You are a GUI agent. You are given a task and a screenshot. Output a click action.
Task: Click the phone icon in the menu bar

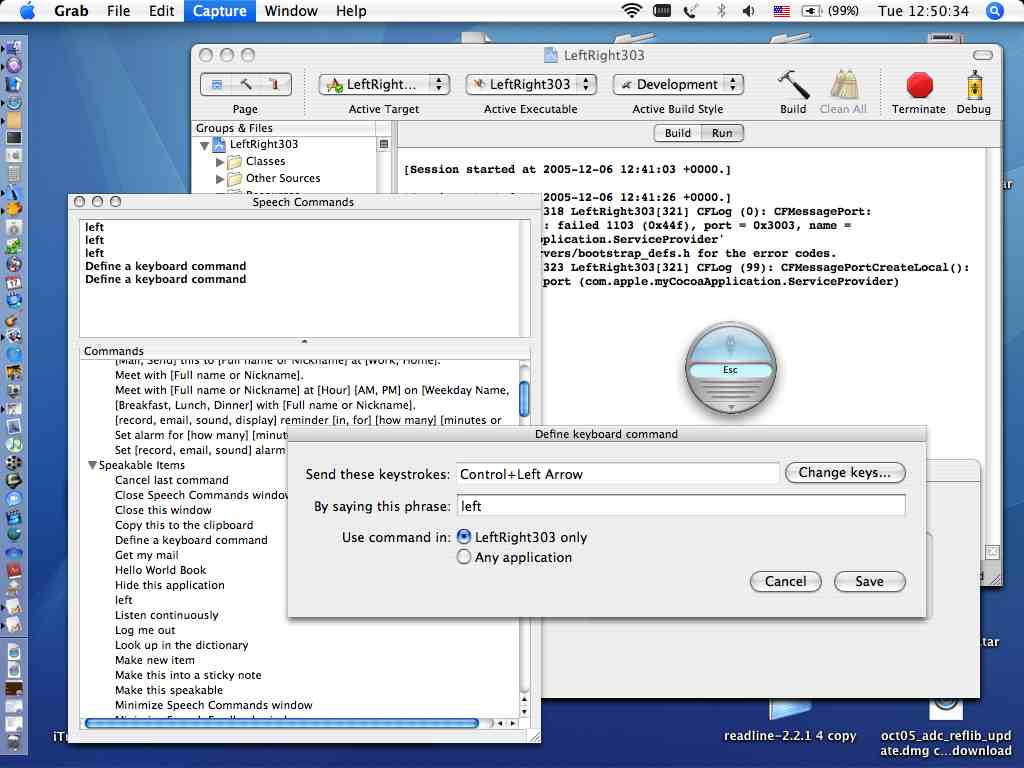(690, 10)
